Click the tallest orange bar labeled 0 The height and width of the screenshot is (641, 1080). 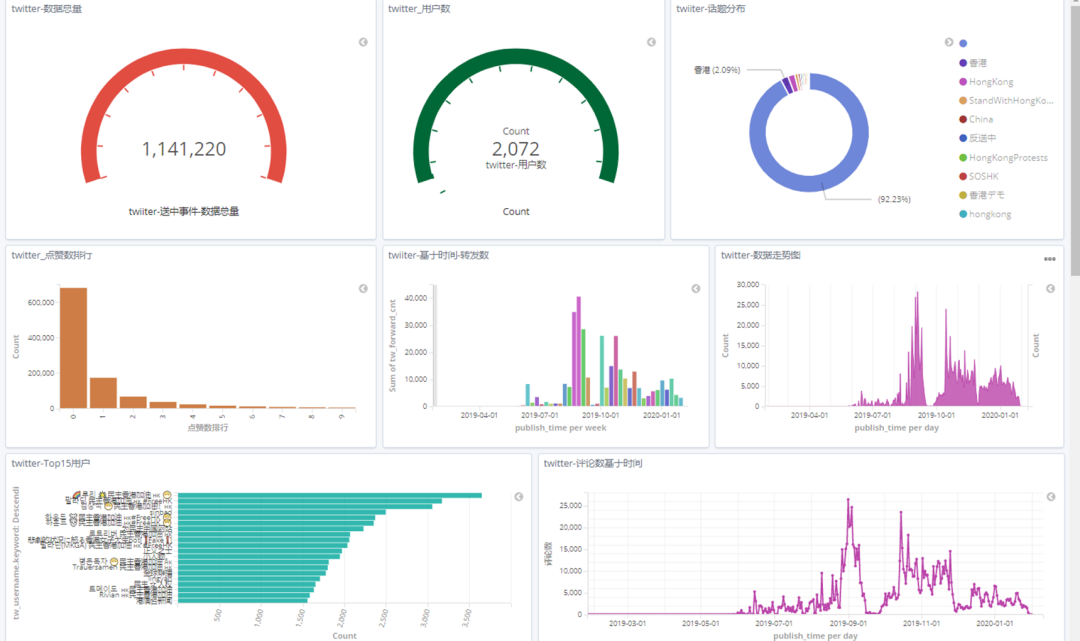pos(74,348)
